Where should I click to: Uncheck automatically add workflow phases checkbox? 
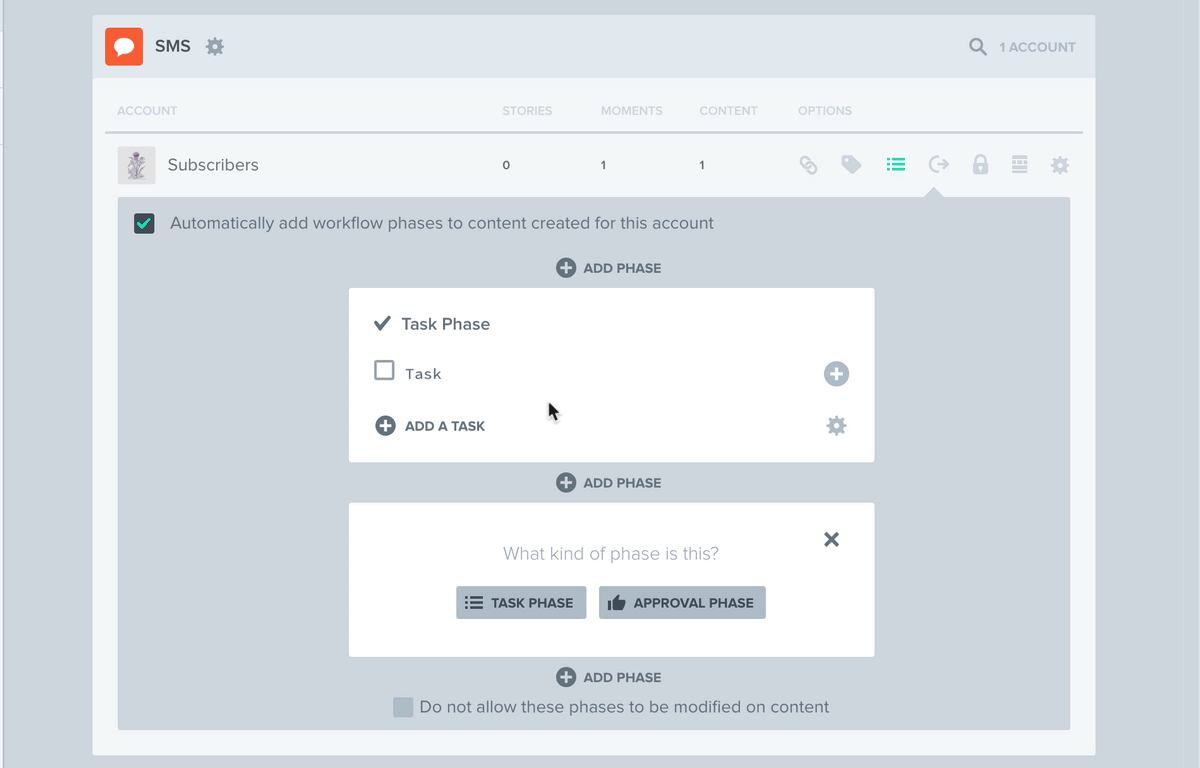pos(144,223)
